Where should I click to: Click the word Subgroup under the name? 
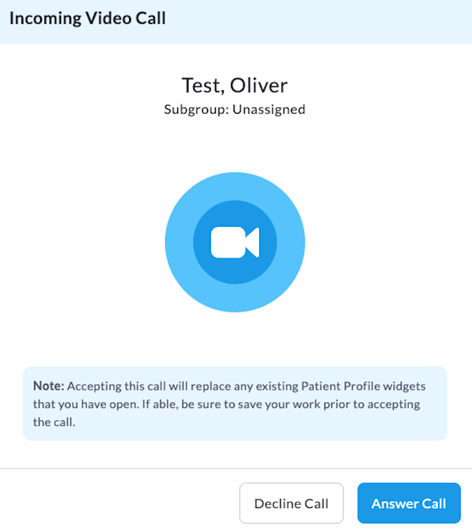coord(196,110)
